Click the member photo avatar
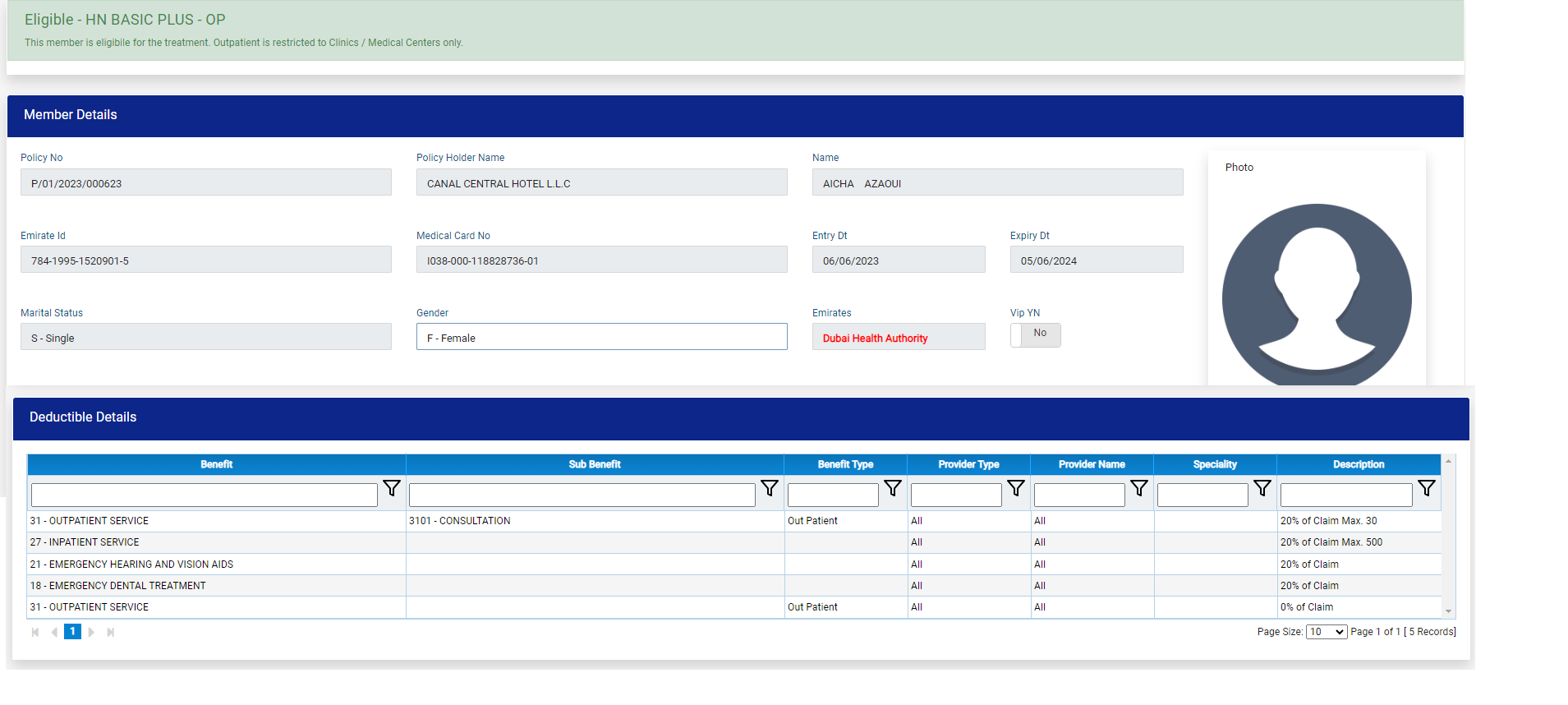The height and width of the screenshot is (705, 1568). [1316, 296]
